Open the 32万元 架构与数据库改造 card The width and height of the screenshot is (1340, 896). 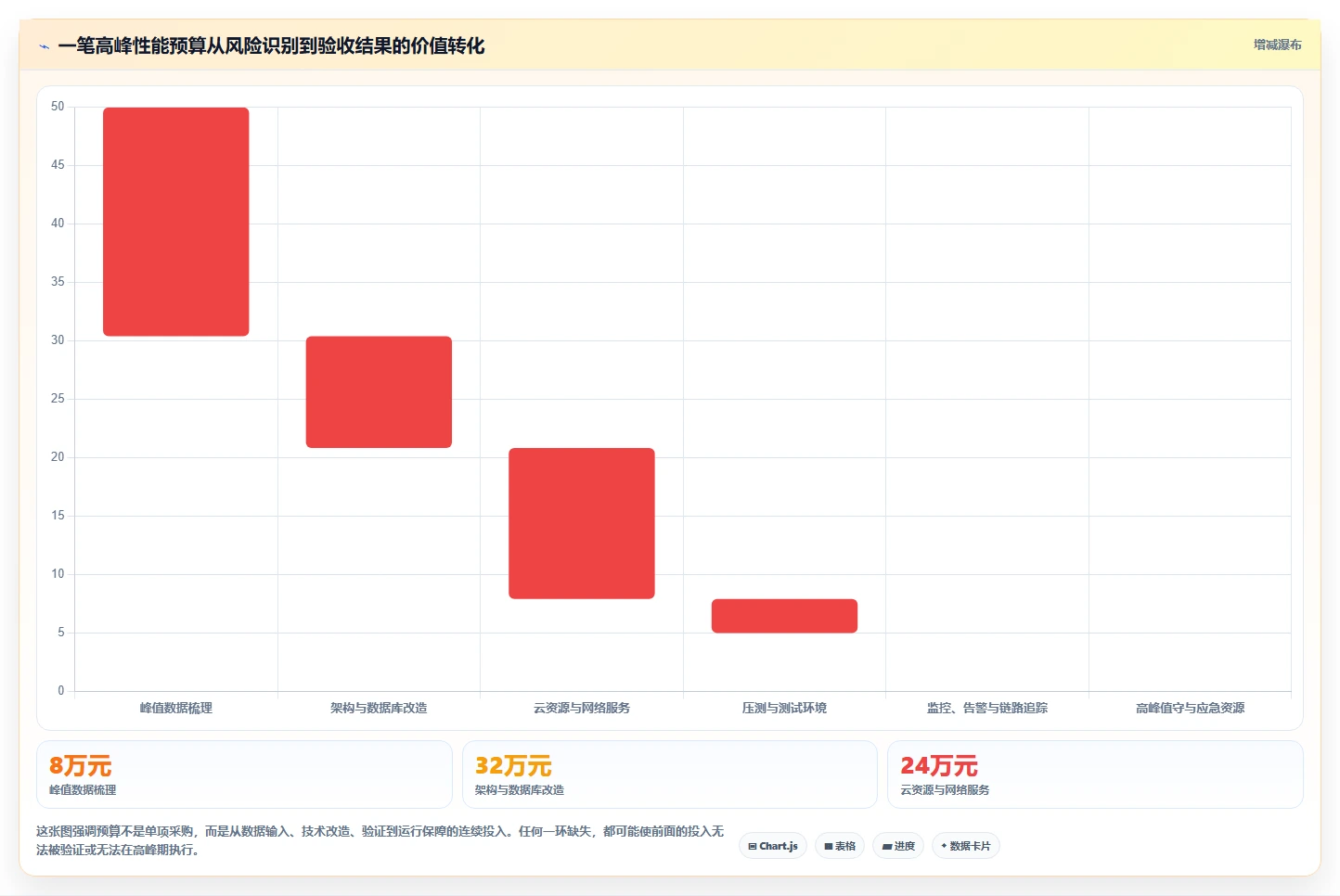[x=669, y=774]
